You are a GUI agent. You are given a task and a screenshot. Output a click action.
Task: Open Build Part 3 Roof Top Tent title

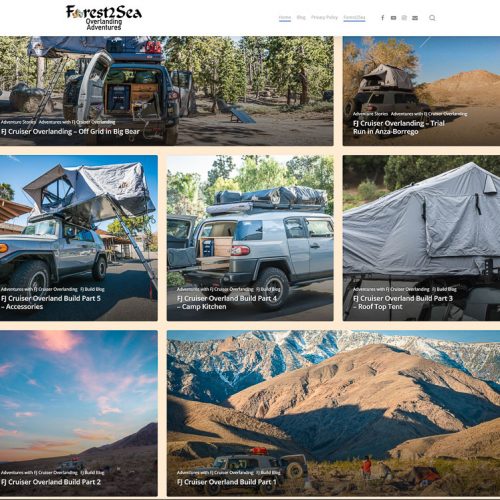[x=403, y=302]
